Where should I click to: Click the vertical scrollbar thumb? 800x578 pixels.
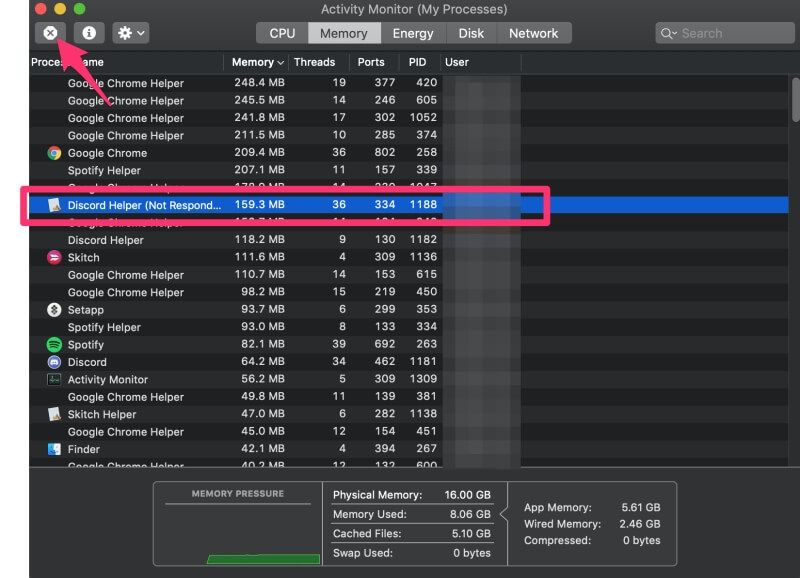click(796, 99)
